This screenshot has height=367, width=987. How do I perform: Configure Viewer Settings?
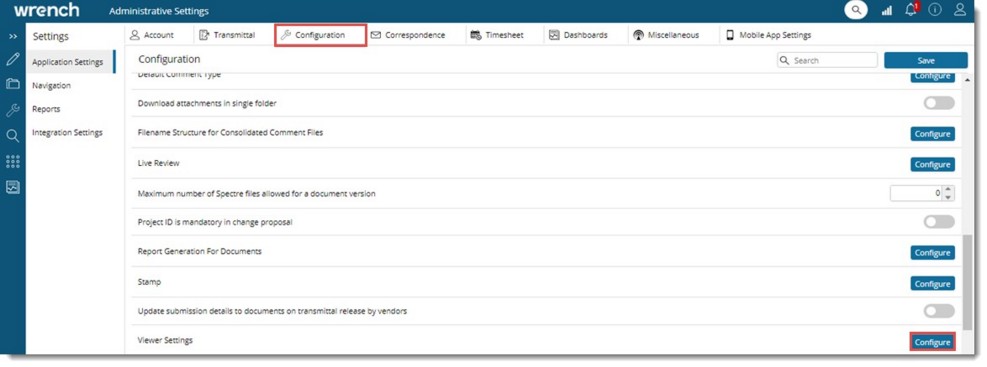pyautogui.click(x=932, y=342)
